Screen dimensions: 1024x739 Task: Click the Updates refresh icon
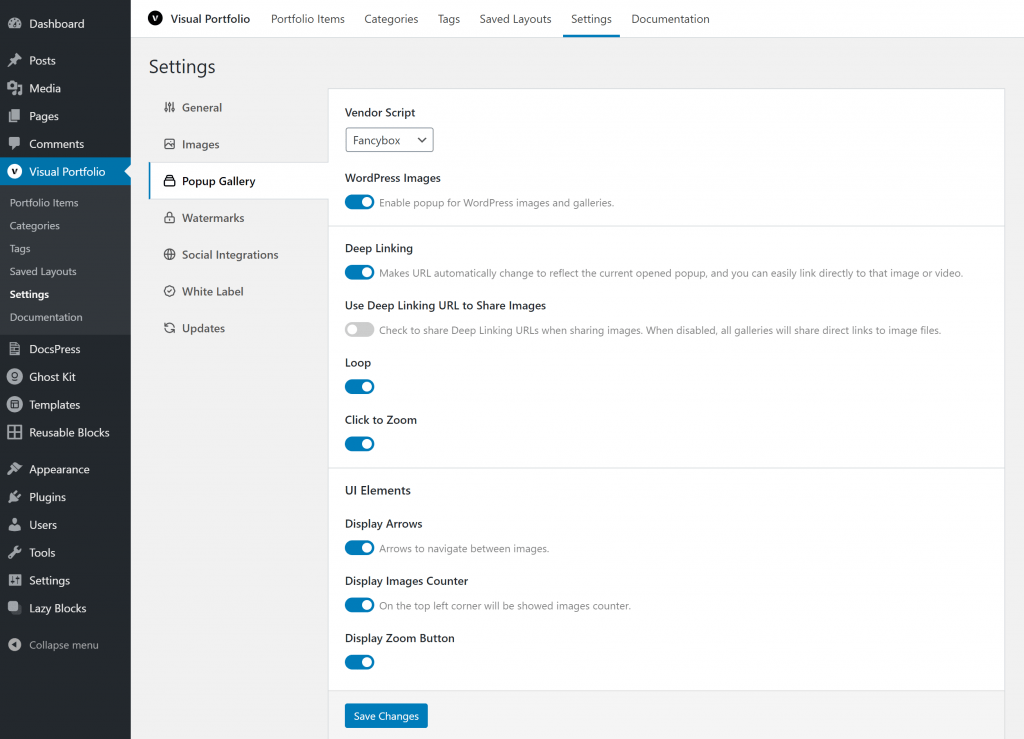pyautogui.click(x=170, y=328)
